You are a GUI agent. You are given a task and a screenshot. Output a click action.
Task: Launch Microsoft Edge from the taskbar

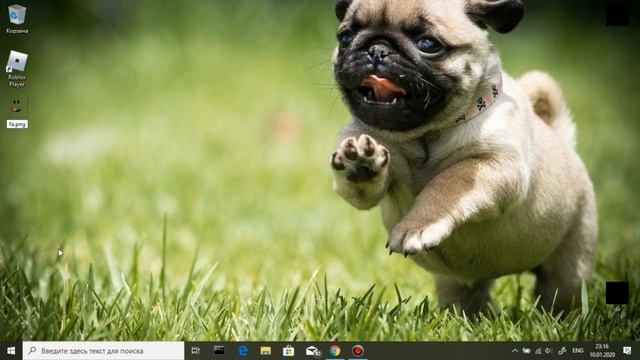pyautogui.click(x=243, y=351)
